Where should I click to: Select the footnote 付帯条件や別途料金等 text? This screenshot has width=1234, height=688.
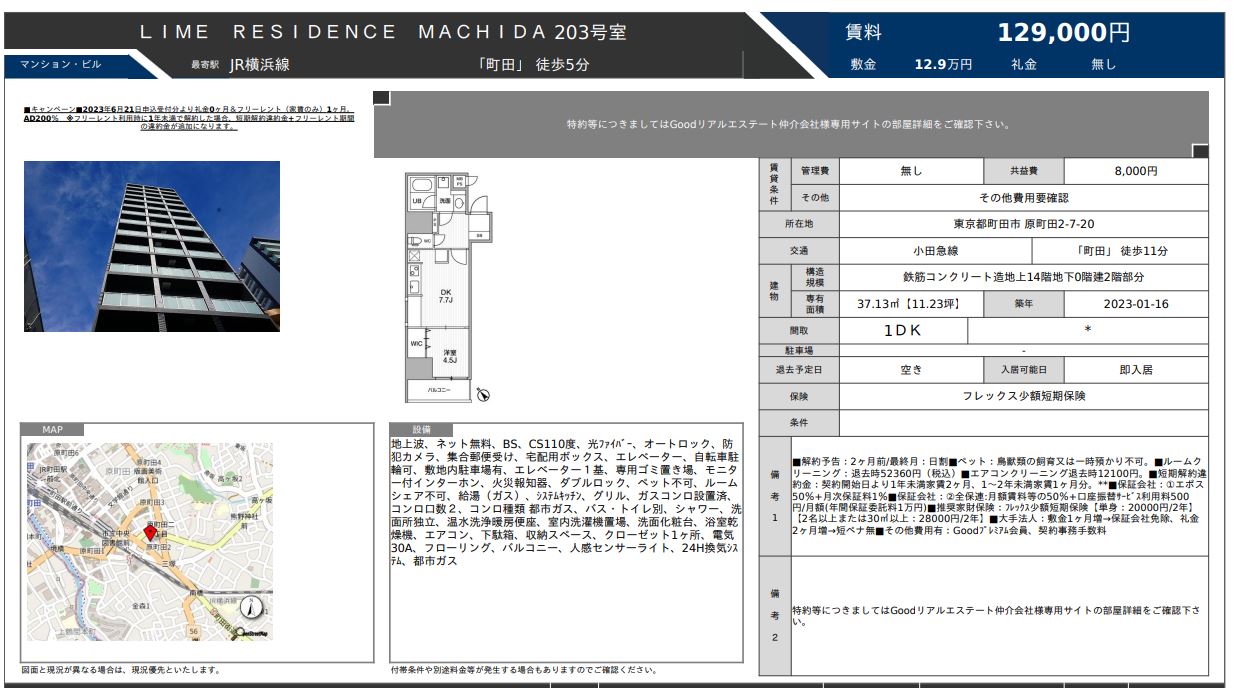click(524, 671)
